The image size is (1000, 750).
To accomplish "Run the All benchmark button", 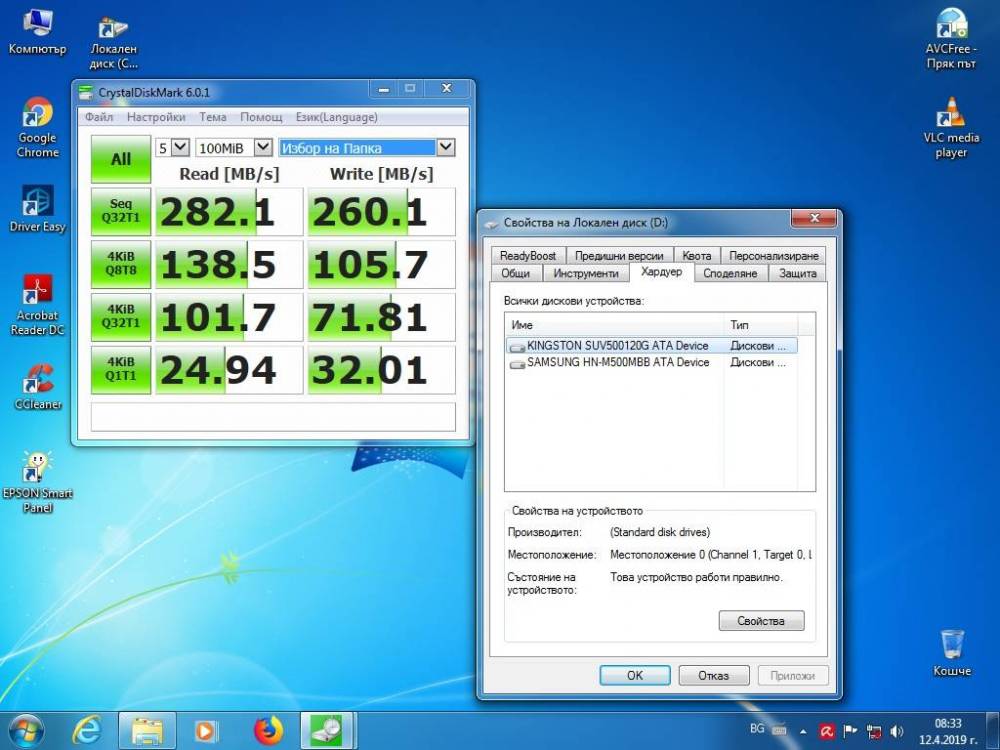I will coord(121,159).
